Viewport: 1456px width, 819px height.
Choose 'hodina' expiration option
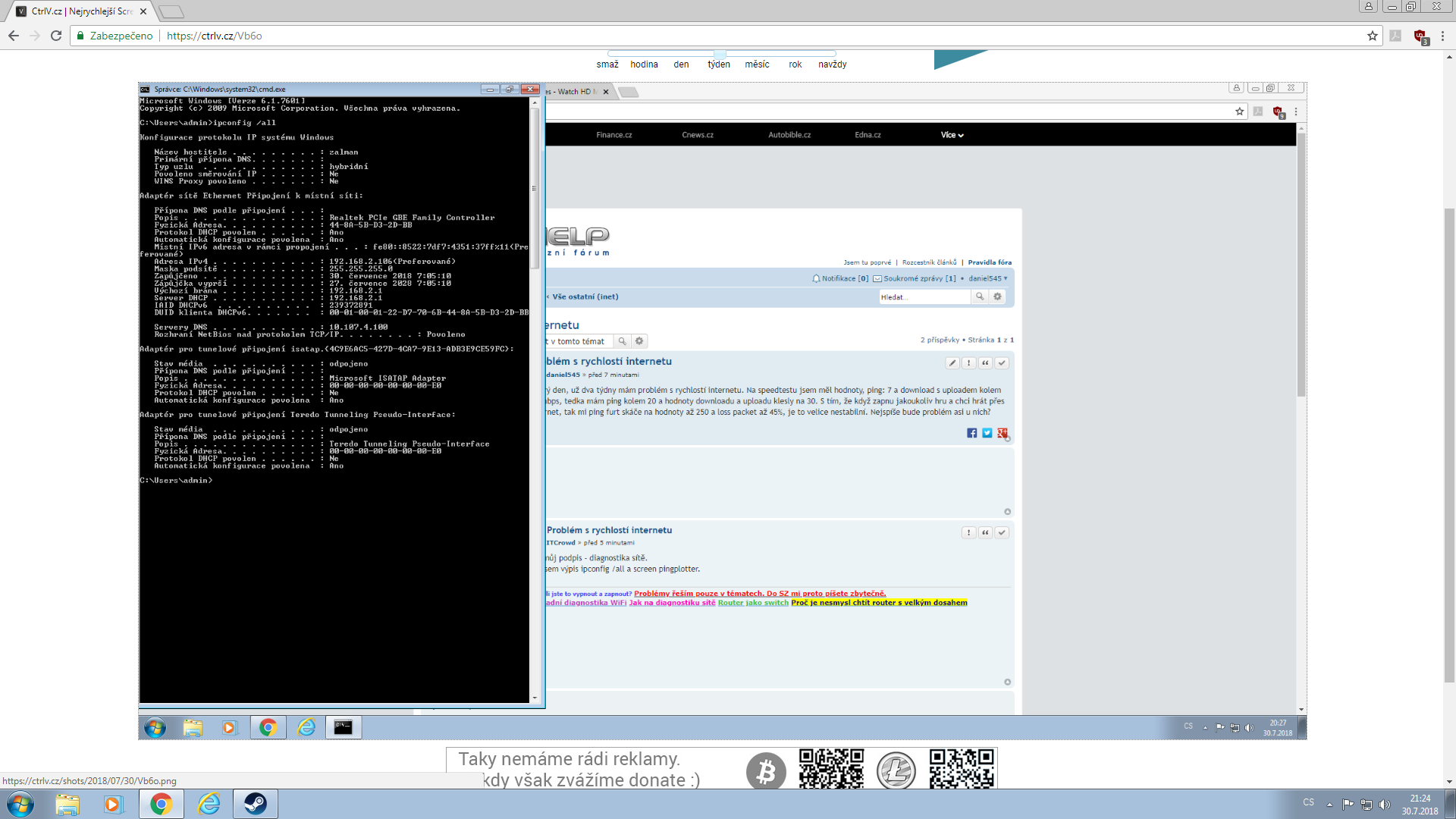644,64
